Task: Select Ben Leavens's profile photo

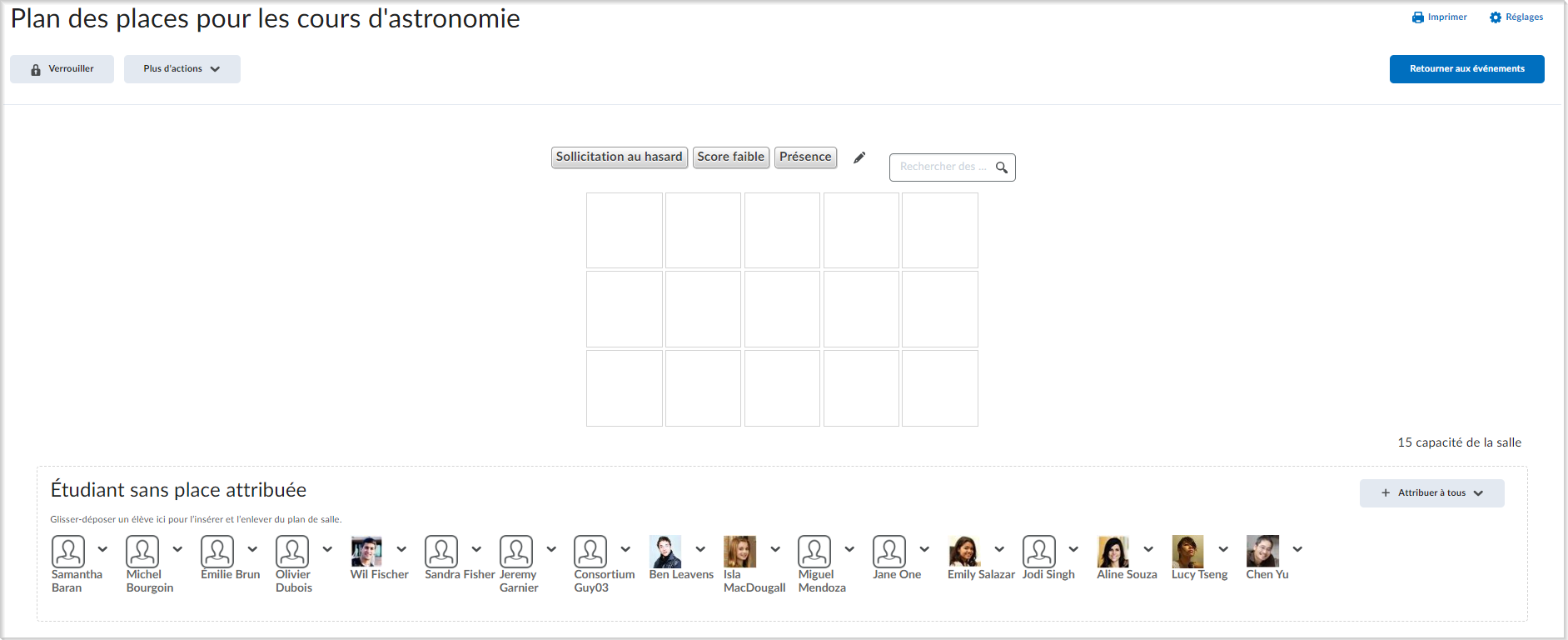Action: pyautogui.click(x=665, y=552)
